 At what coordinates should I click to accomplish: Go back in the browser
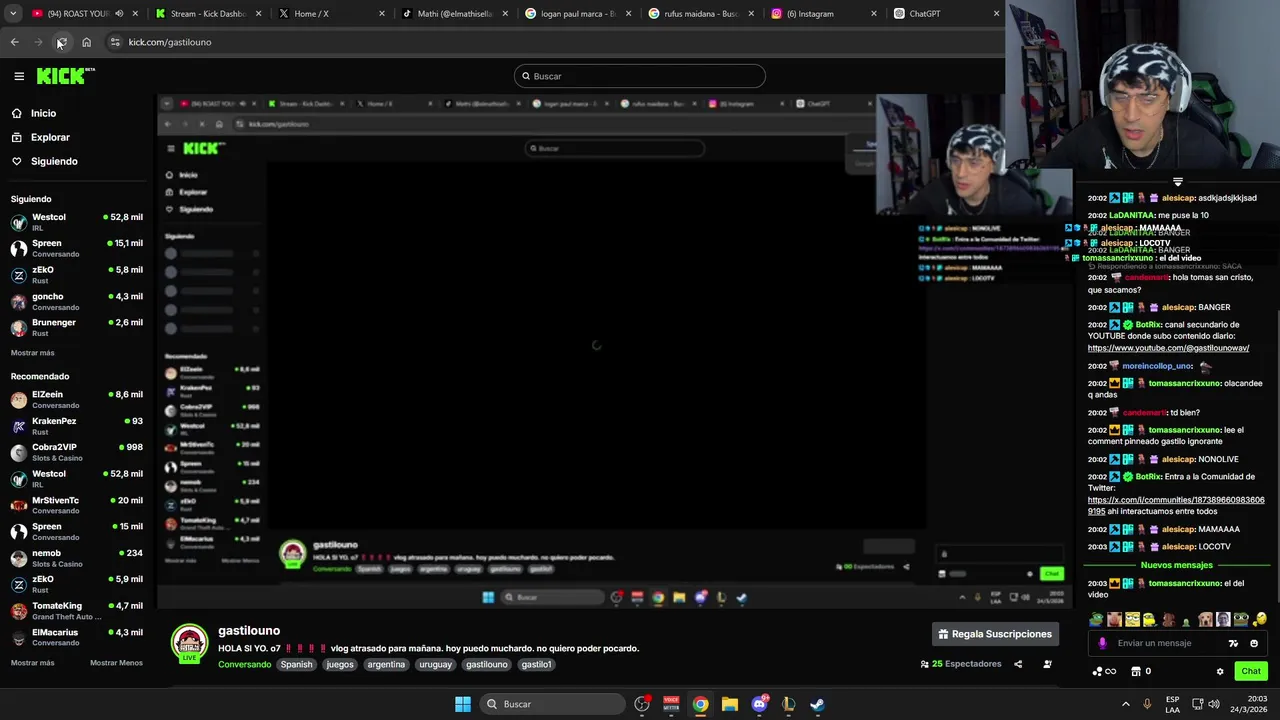[15, 42]
